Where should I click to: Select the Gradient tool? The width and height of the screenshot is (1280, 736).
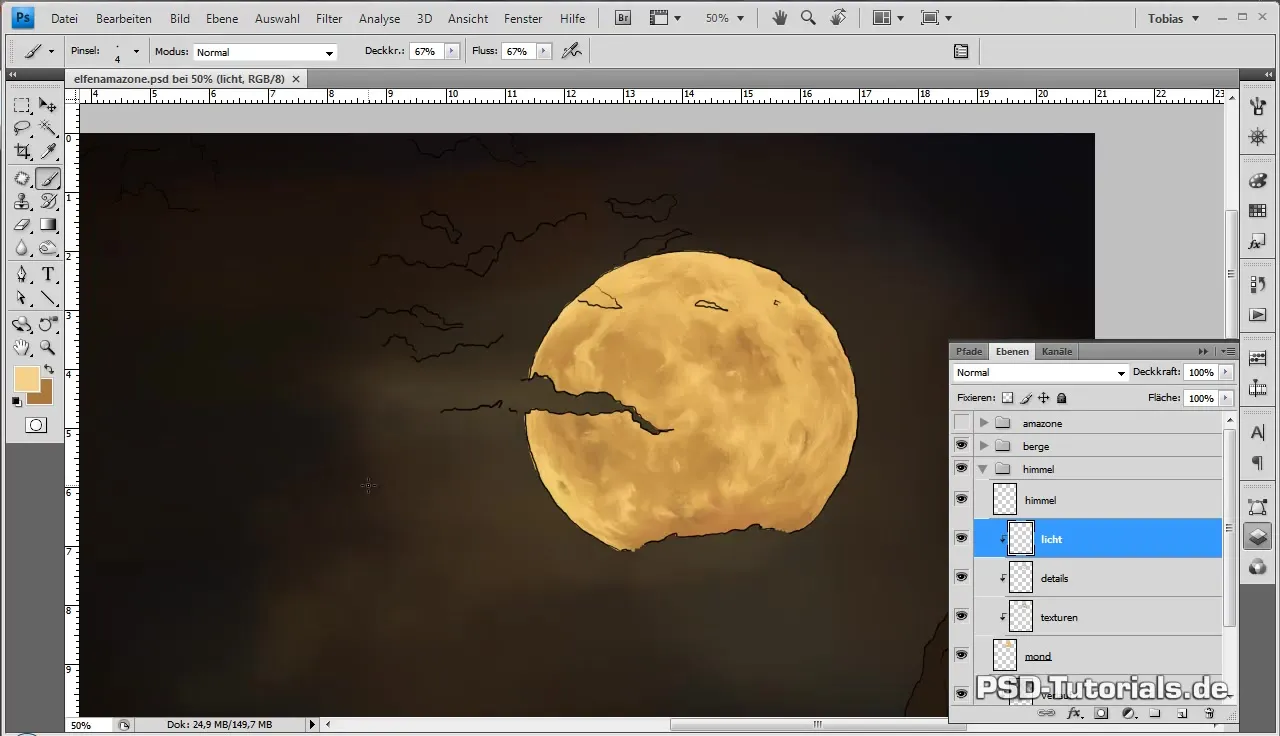pyautogui.click(x=47, y=225)
